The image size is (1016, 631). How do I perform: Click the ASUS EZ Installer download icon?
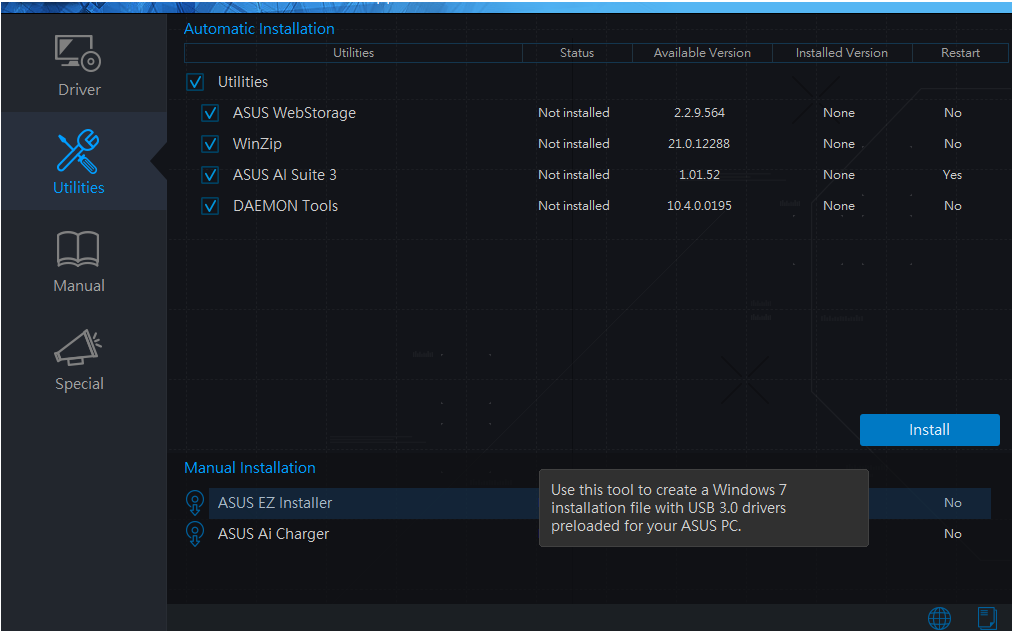(195, 503)
